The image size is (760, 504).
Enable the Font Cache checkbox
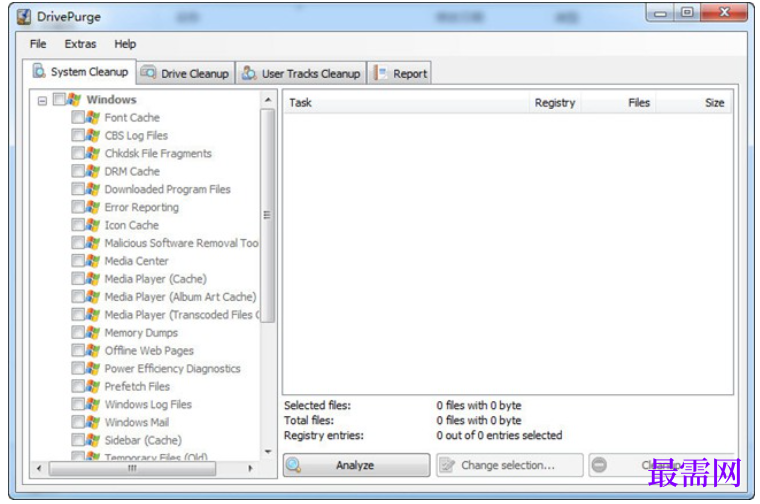tap(78, 117)
